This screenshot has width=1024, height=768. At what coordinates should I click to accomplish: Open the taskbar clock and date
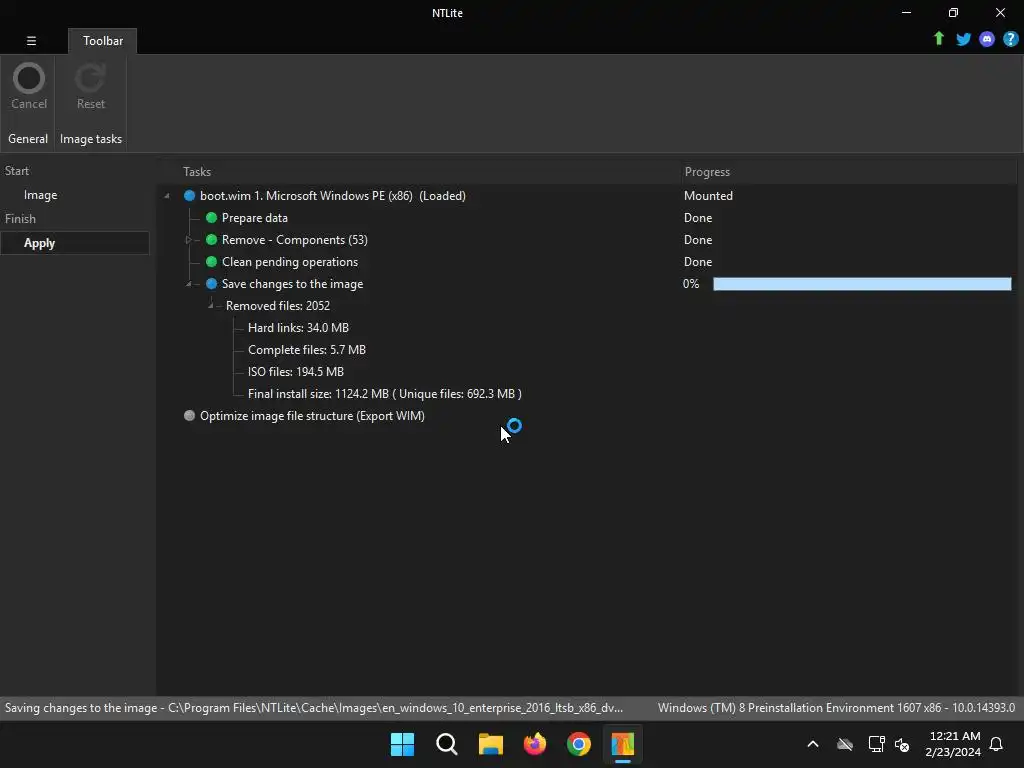953,744
